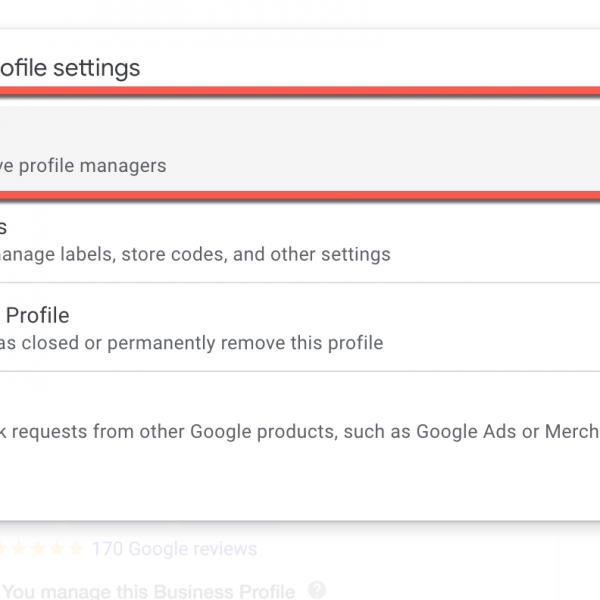Click the last star in the rating
600x600 pixels.
(76, 549)
